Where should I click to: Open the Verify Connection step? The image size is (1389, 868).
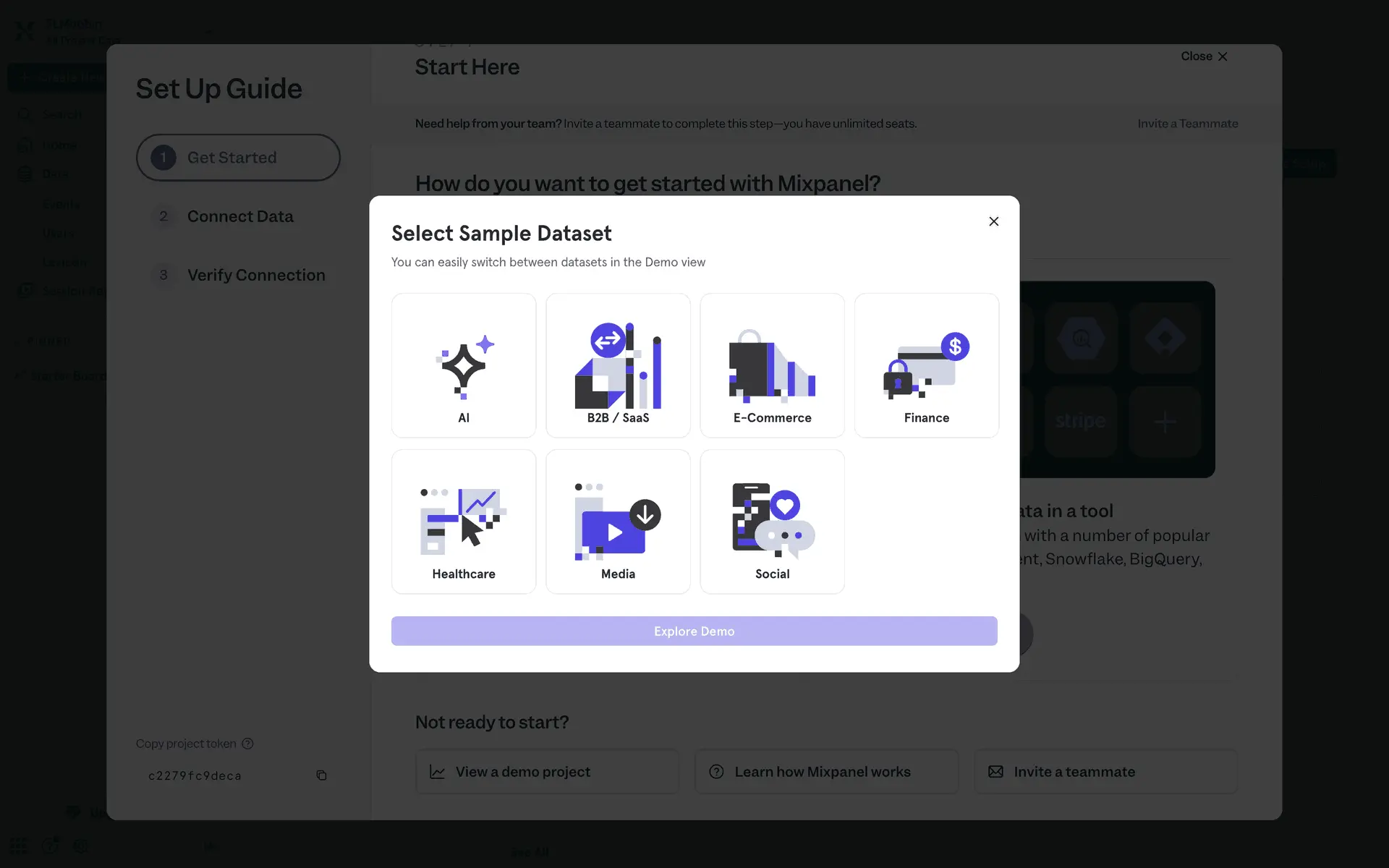pyautogui.click(x=255, y=275)
